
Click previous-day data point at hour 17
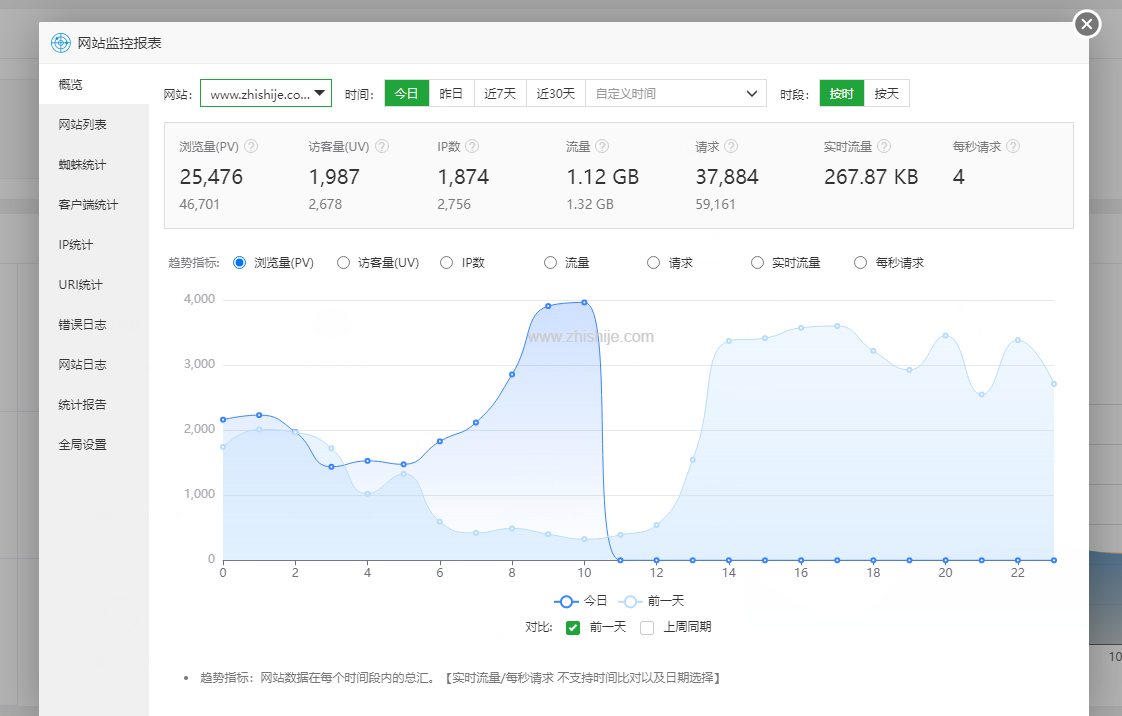pyautogui.click(x=837, y=326)
